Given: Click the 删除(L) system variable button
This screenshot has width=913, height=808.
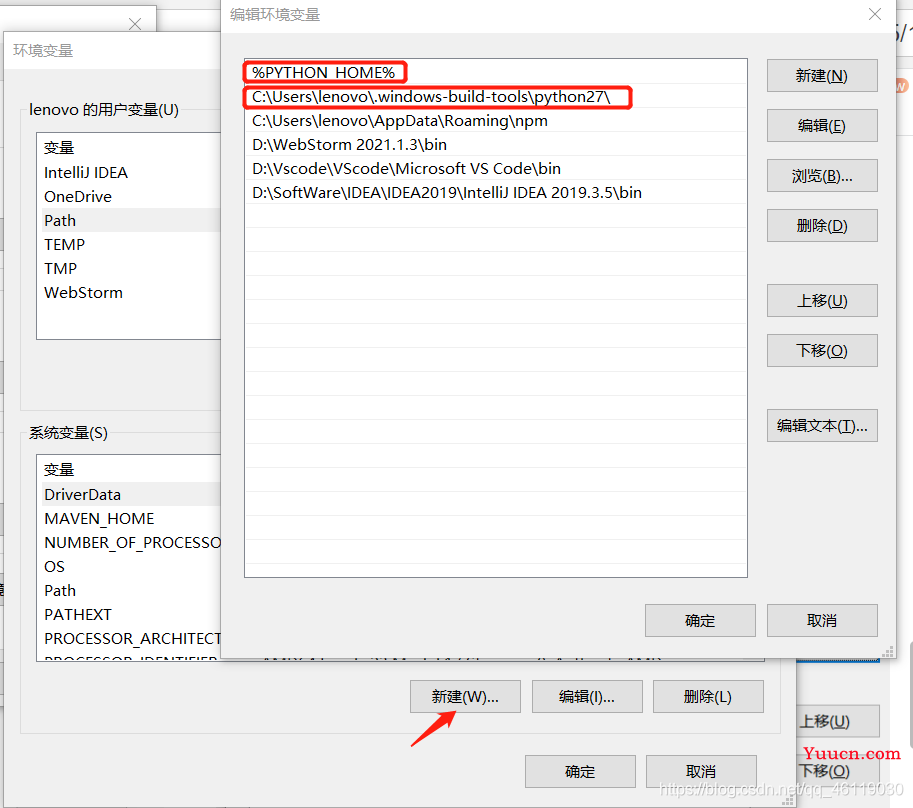Looking at the screenshot, I should [708, 696].
